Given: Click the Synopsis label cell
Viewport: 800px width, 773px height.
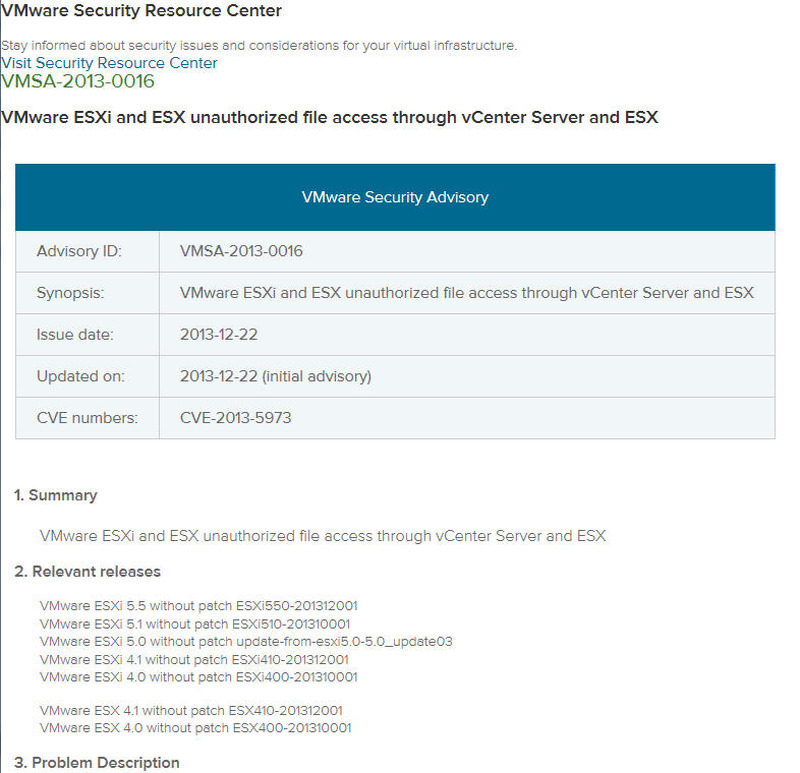Looking at the screenshot, I should (70, 293).
